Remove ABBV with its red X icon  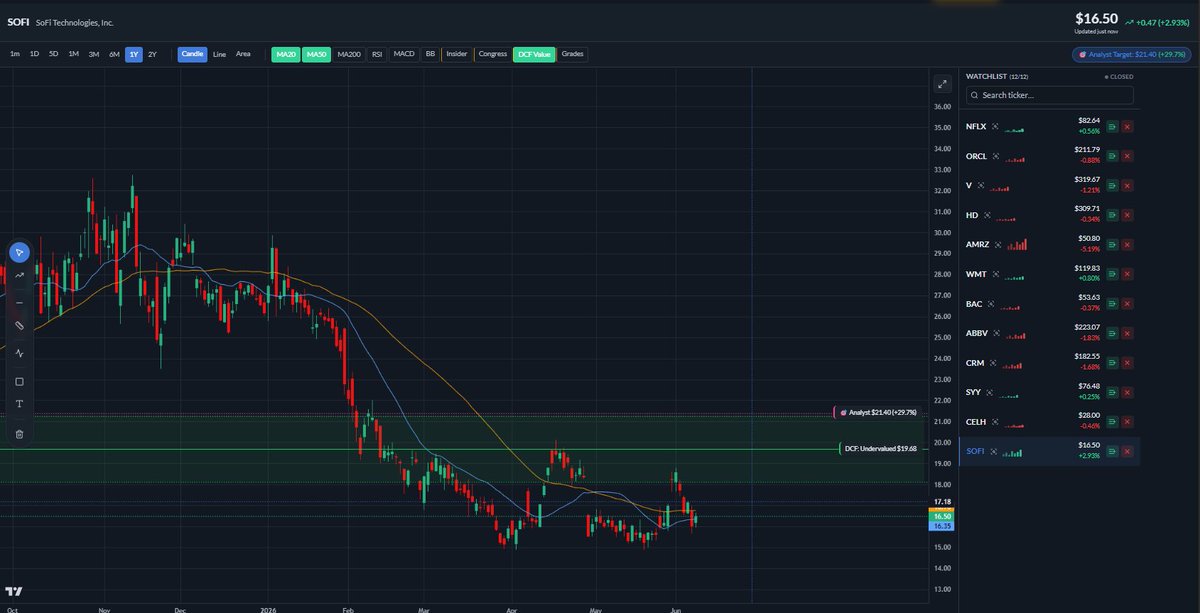click(x=1127, y=334)
